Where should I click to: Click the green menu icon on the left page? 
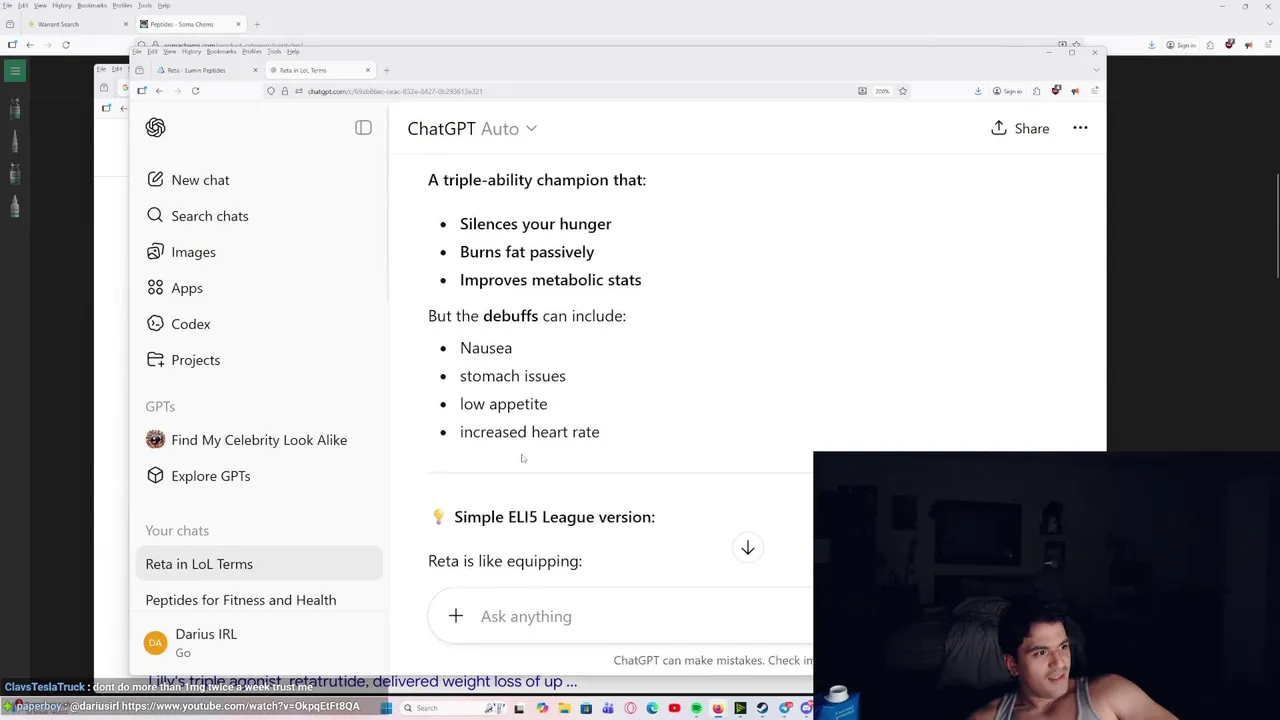tap(15, 71)
